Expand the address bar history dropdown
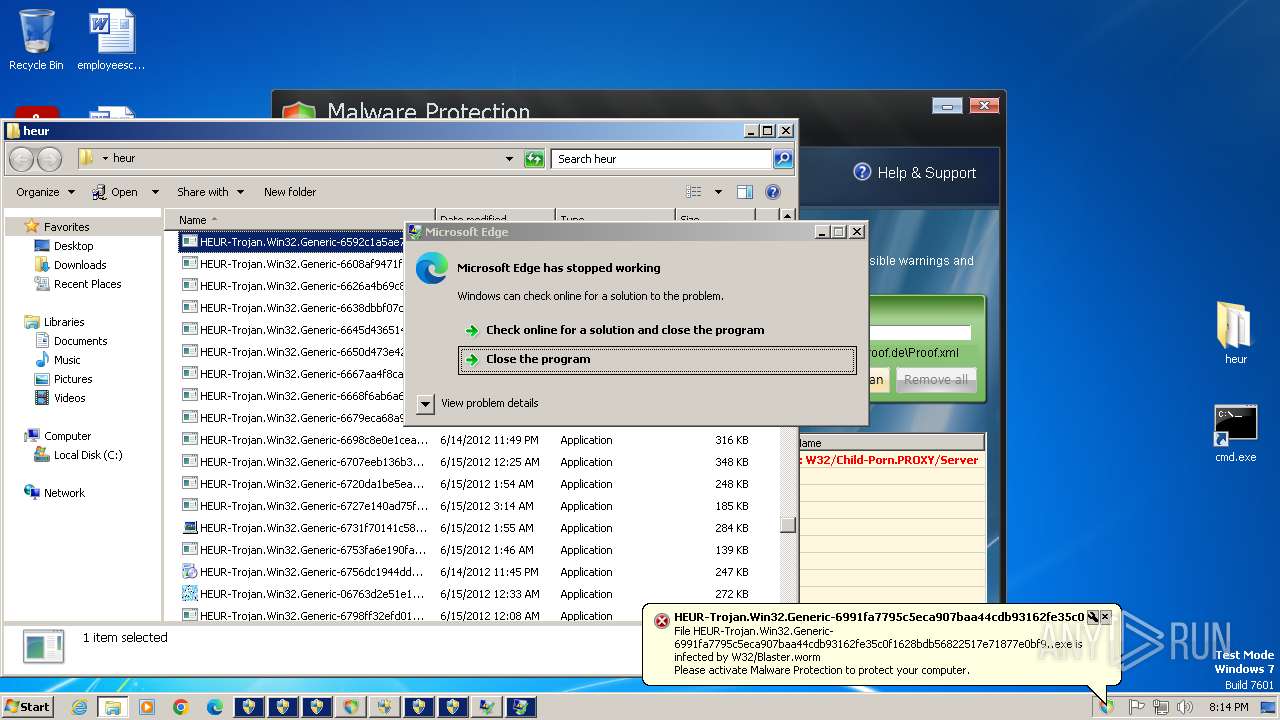 [x=509, y=159]
